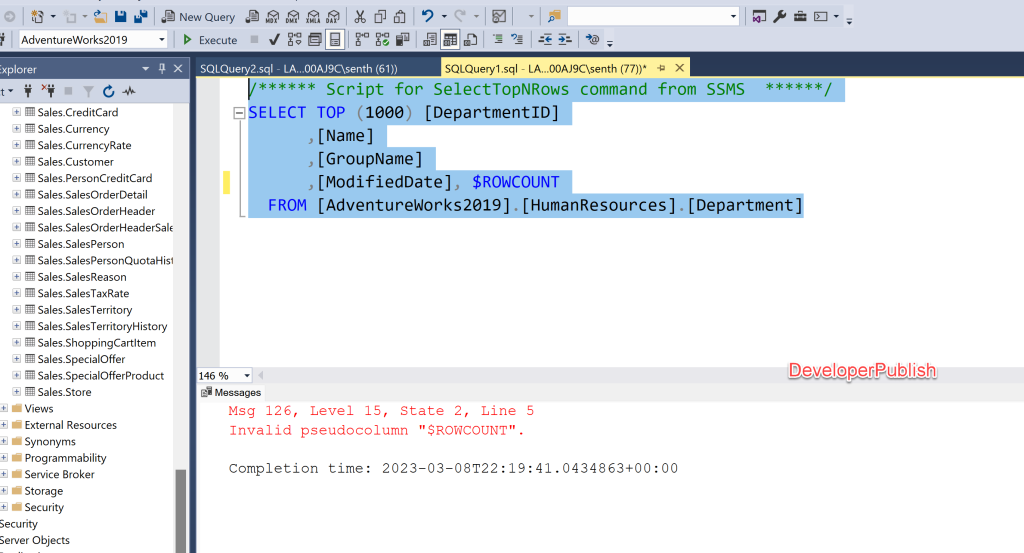
Task: Toggle Include Actual Execution Plan
Action: [361, 40]
